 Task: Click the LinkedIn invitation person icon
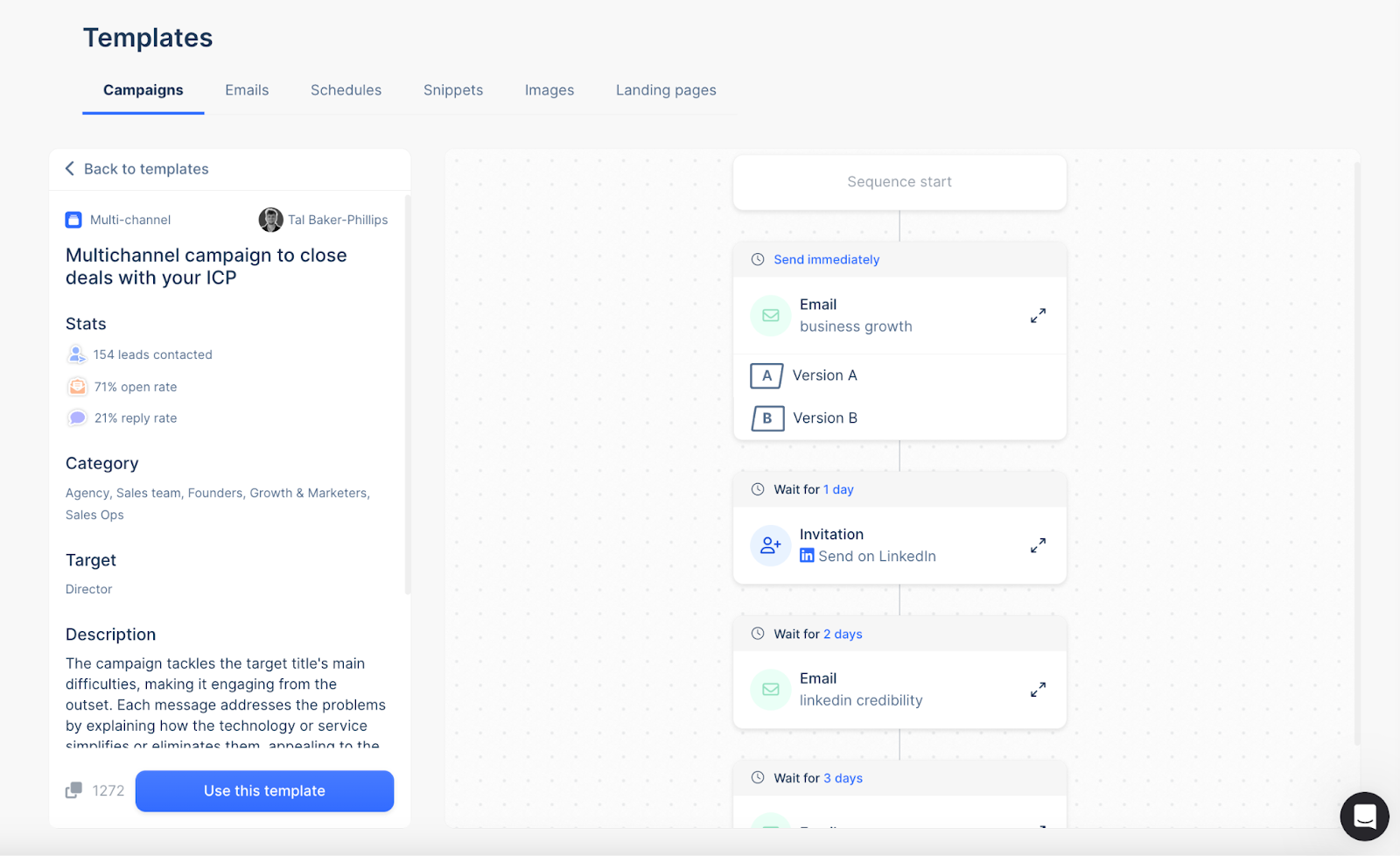pos(770,545)
